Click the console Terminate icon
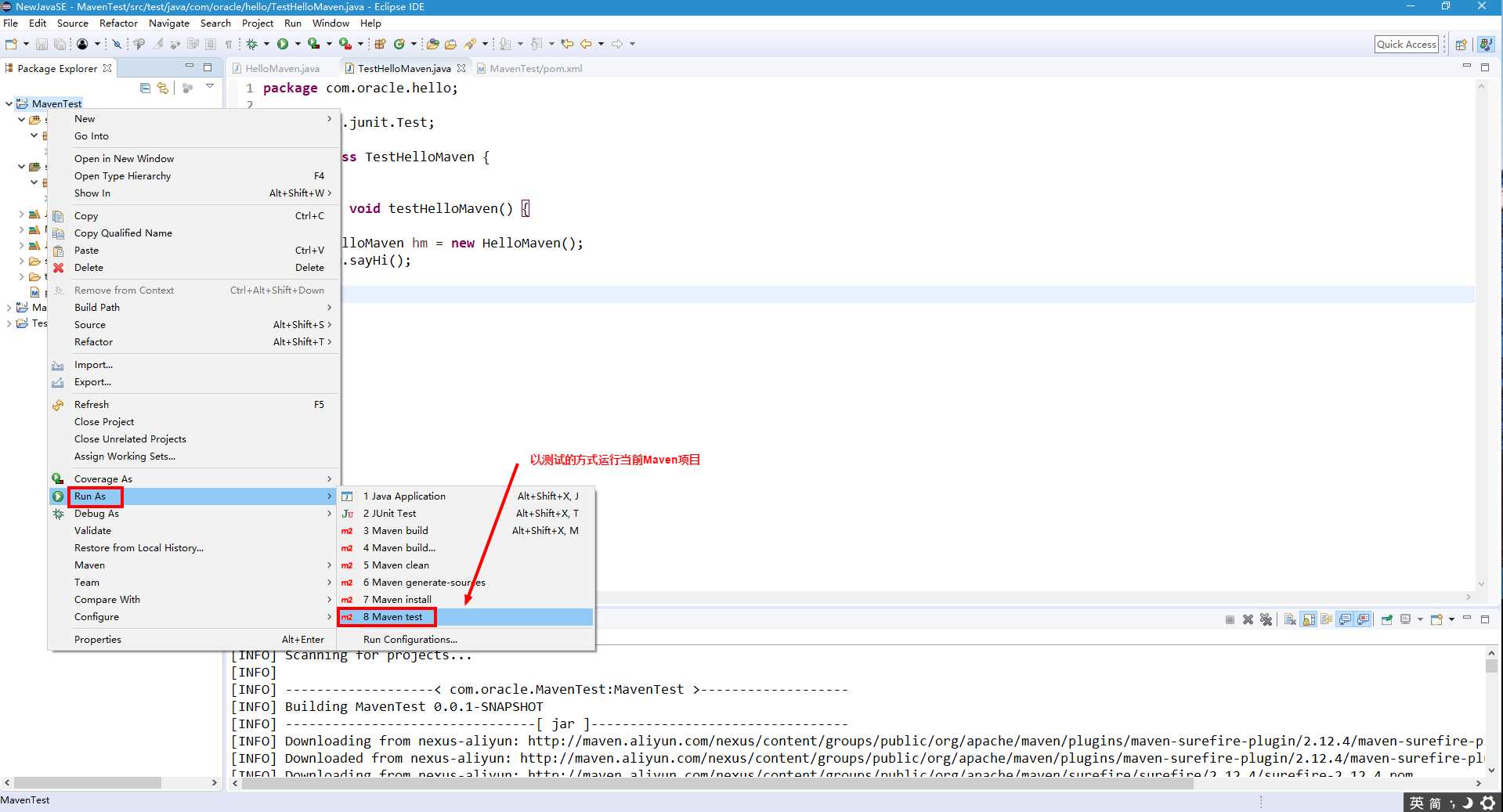 (x=1230, y=619)
